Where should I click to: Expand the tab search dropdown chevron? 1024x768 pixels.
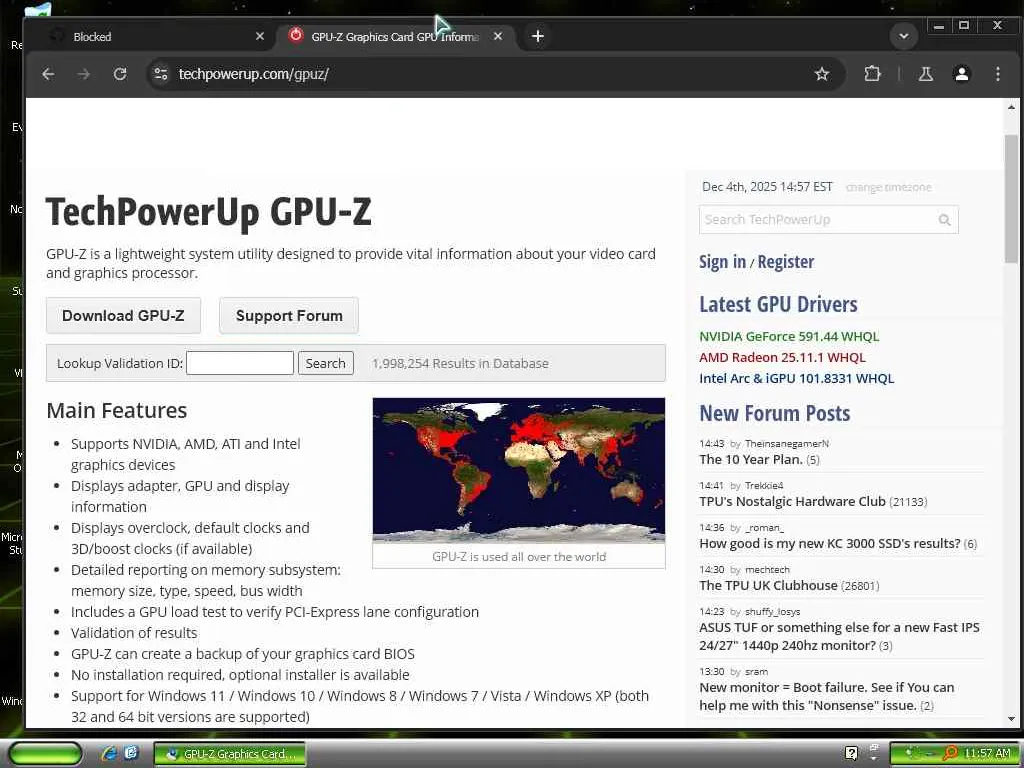tap(904, 36)
